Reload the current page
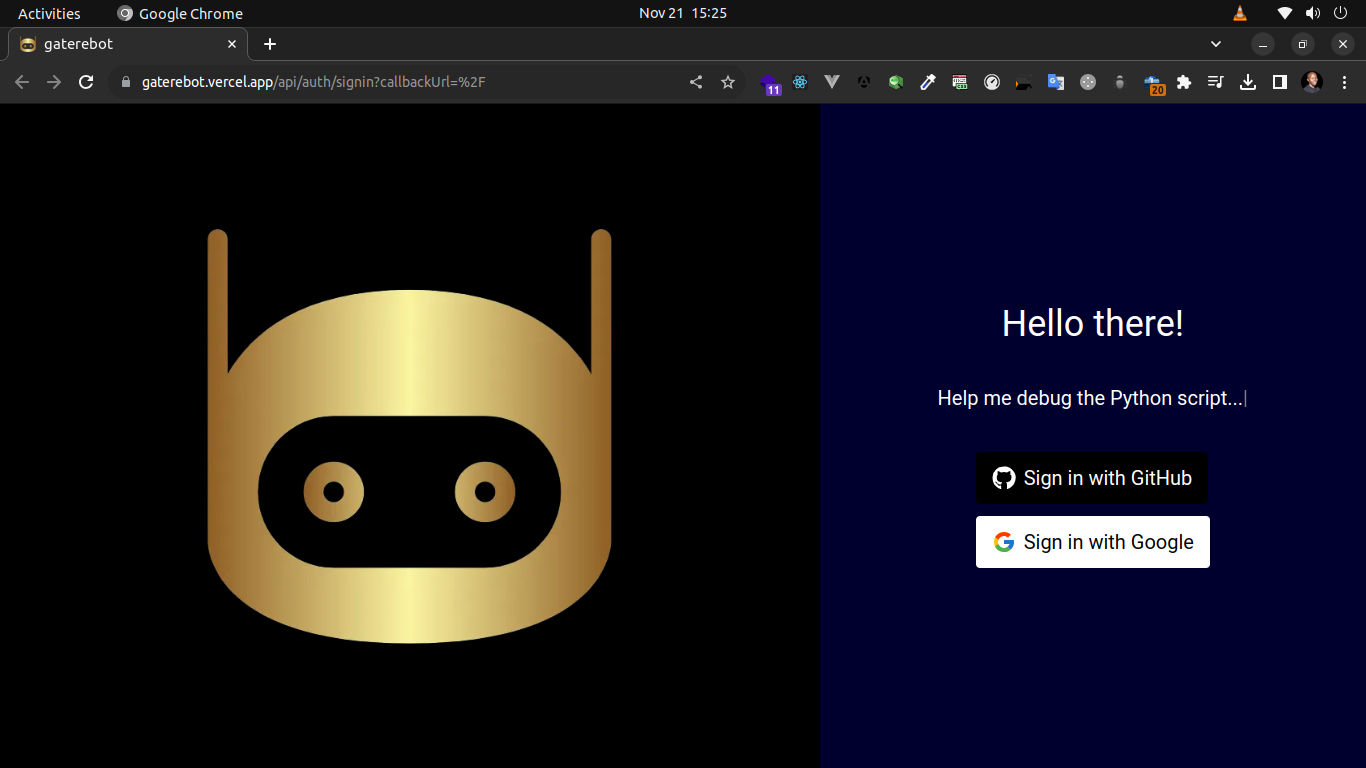The width and height of the screenshot is (1366, 768). pos(87,82)
